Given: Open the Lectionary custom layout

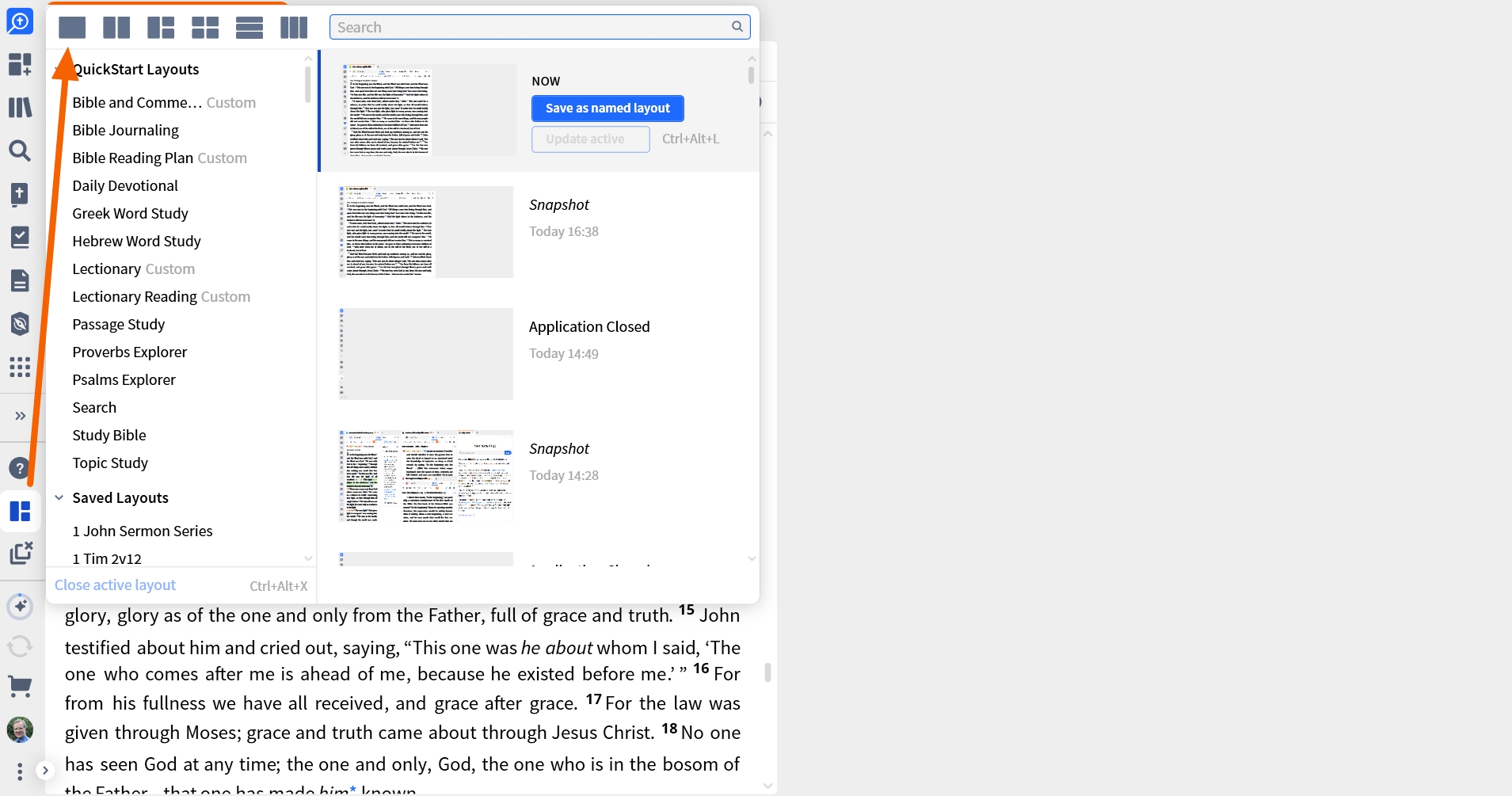Looking at the screenshot, I should coord(133,269).
